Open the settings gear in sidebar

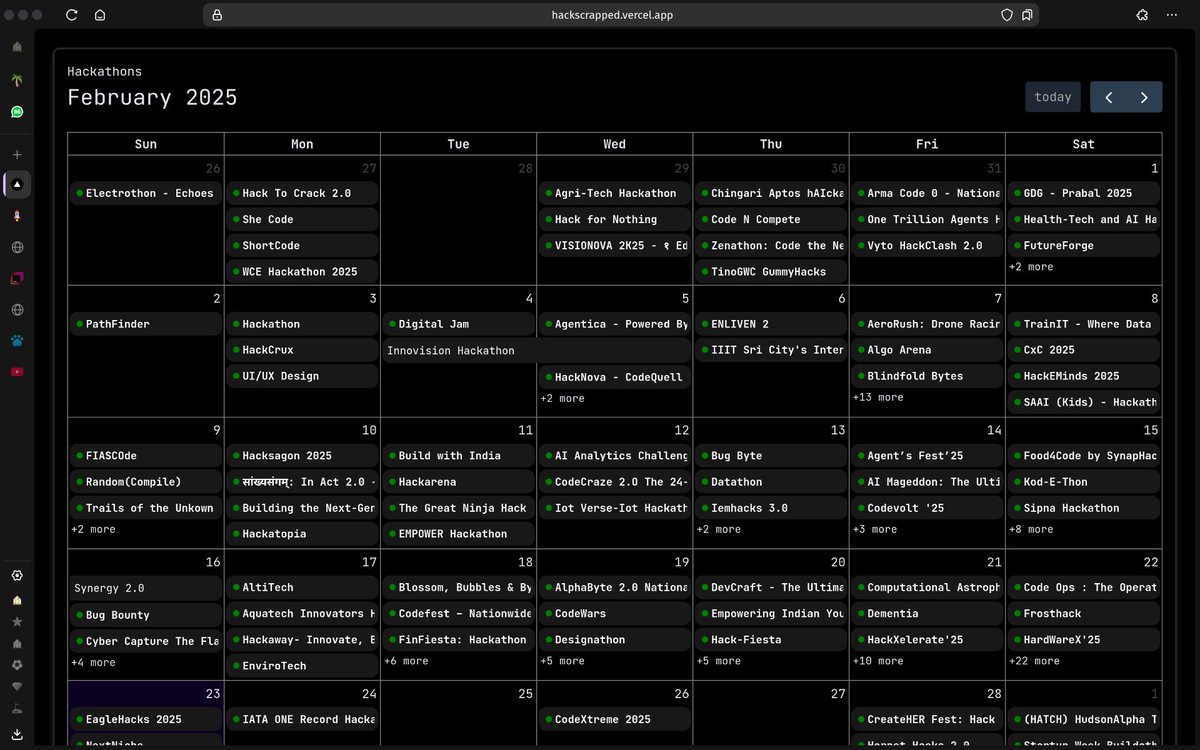pos(17,575)
